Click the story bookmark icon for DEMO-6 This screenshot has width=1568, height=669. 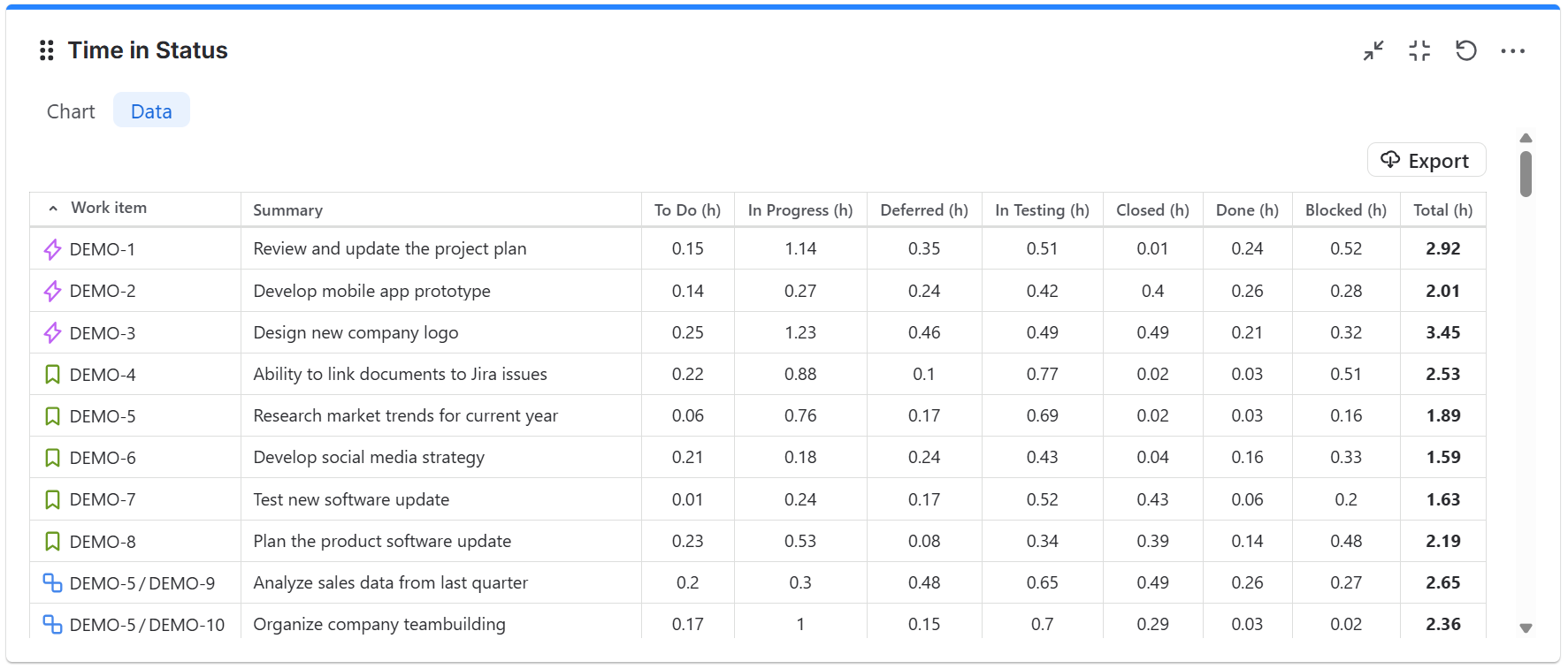pos(52,458)
